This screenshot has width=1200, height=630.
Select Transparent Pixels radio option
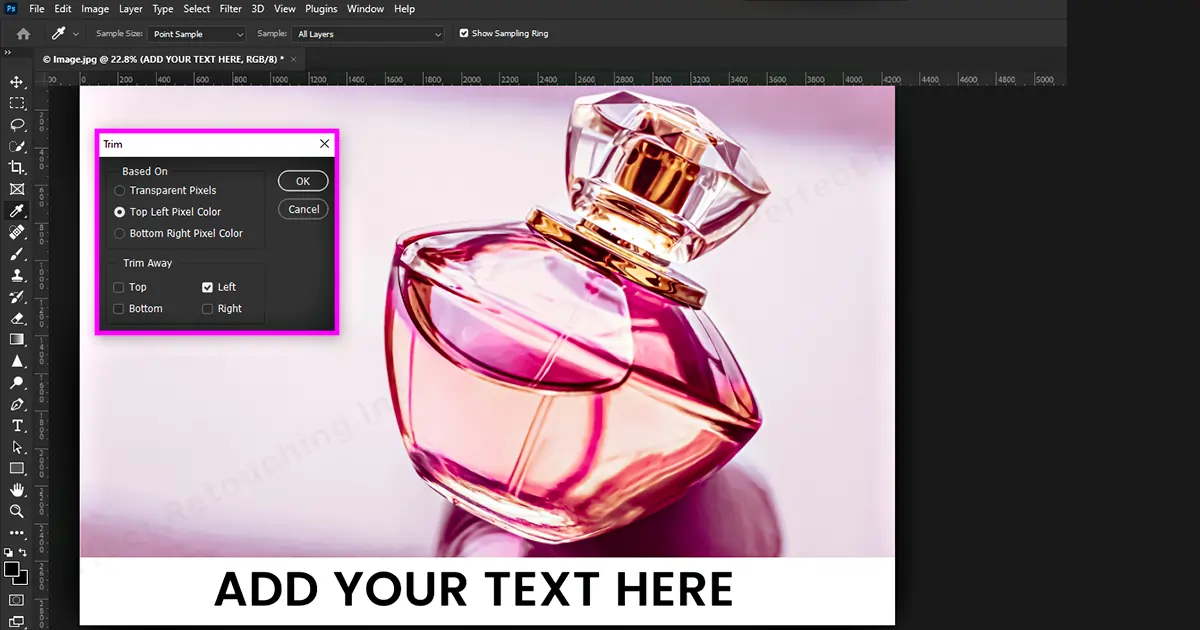coord(120,190)
